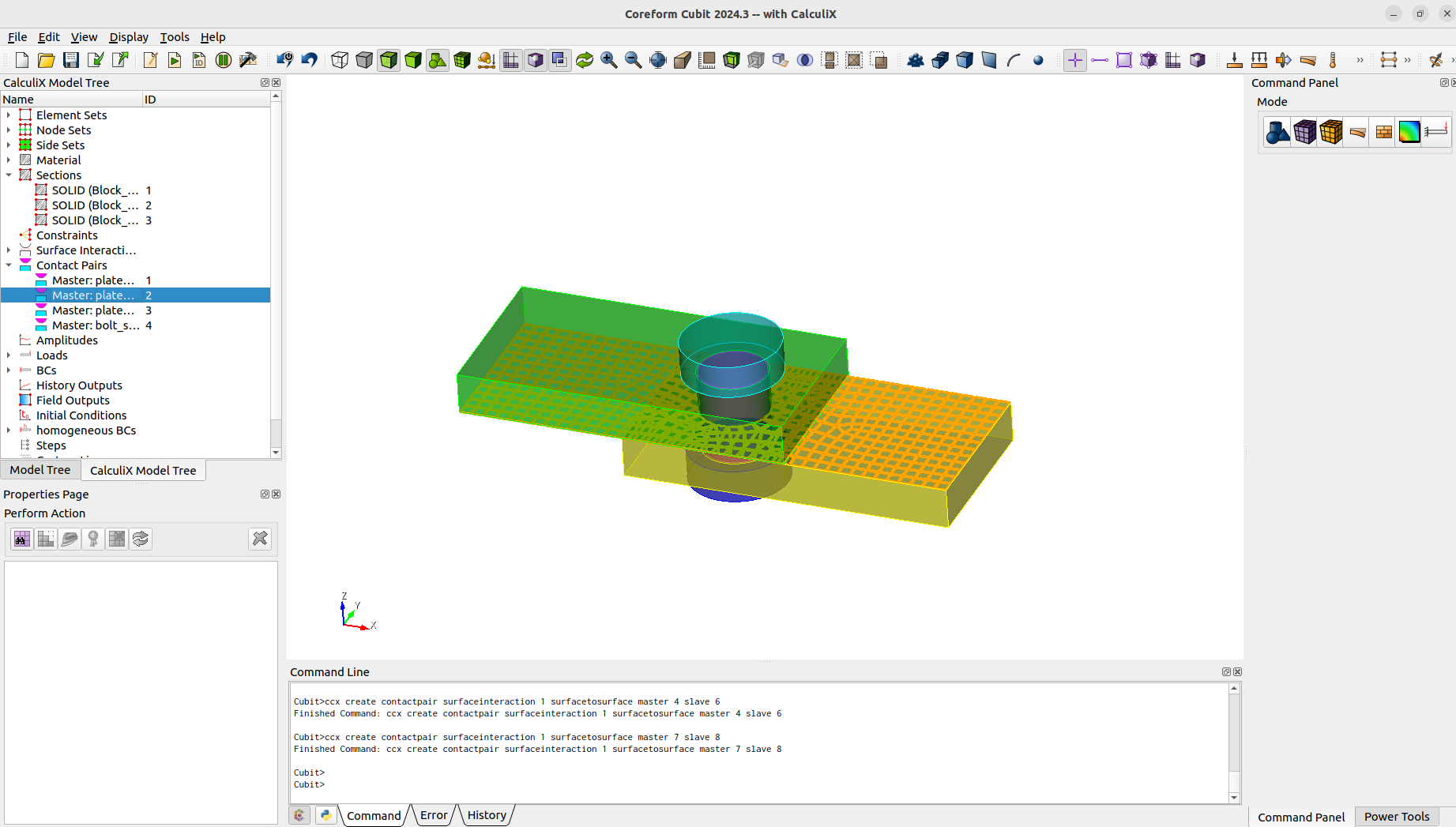
Task: Switch to the Power Tools panel
Action: (x=1397, y=817)
